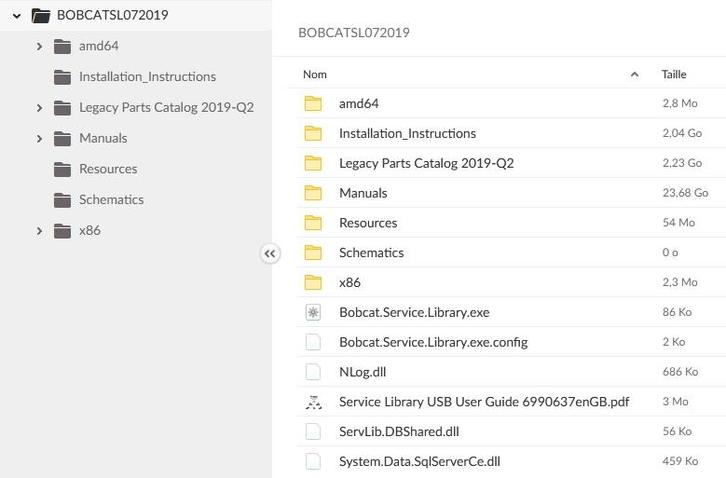Select BOBCATSL072019 in the sidebar tree
The height and width of the screenshot is (478, 726).
point(113,15)
